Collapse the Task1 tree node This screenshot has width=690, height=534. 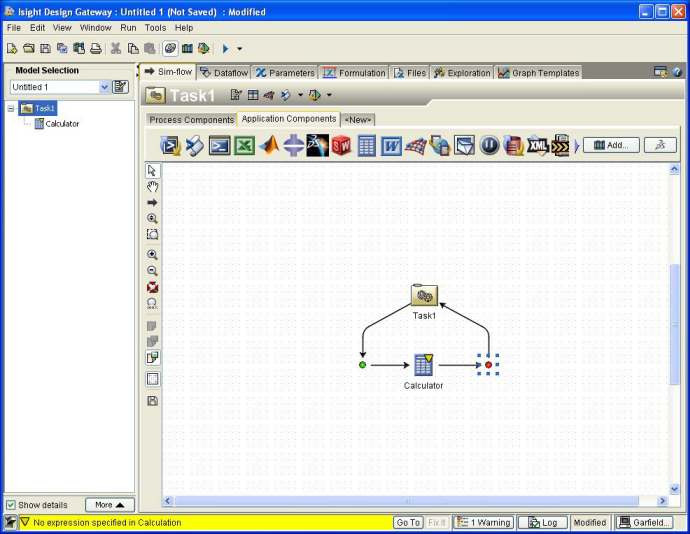tap(11, 108)
